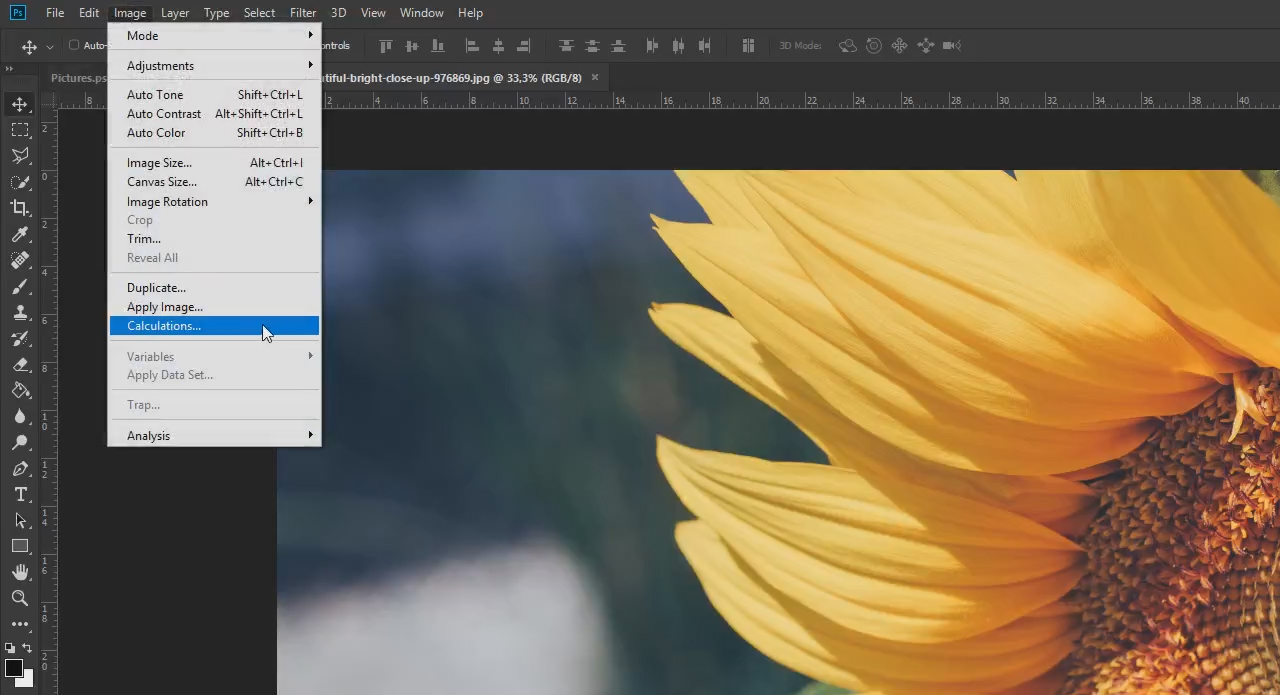Click the Auto-Align Layers icon

point(747,46)
